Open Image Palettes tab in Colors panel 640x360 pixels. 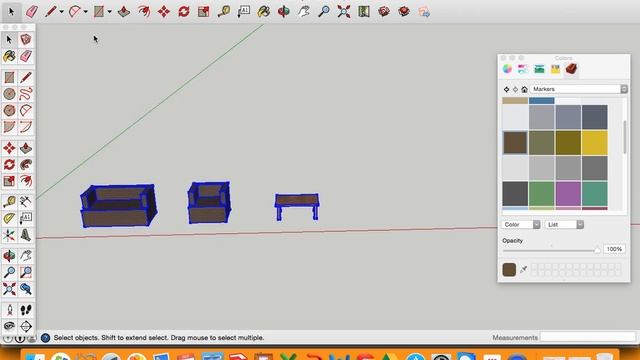coord(555,69)
